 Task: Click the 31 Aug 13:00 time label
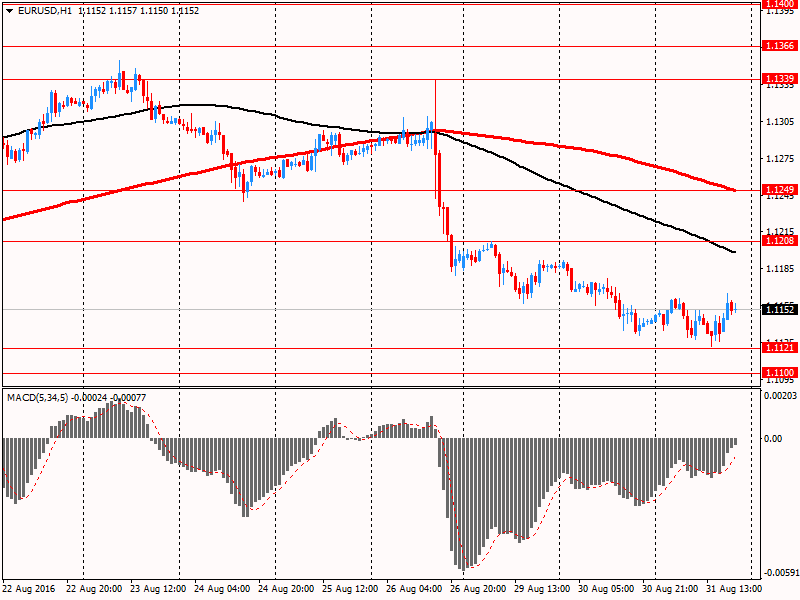(x=734, y=589)
